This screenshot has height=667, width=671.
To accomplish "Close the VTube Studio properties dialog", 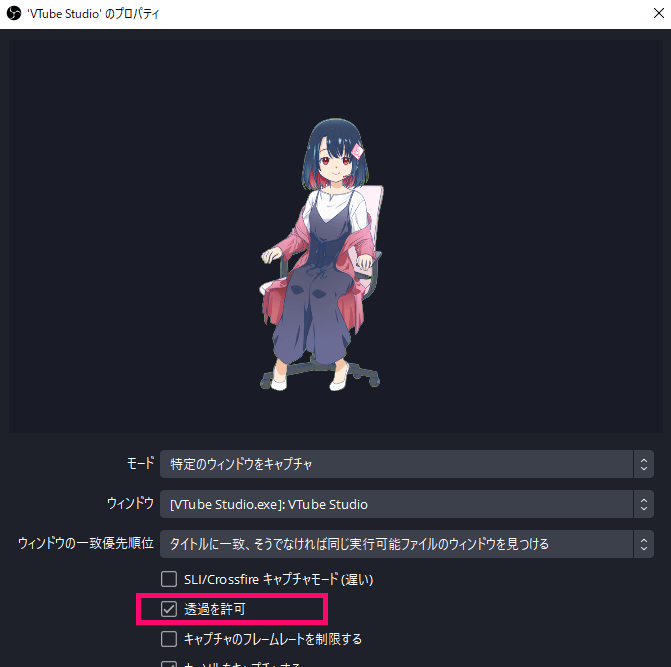I will click(659, 13).
